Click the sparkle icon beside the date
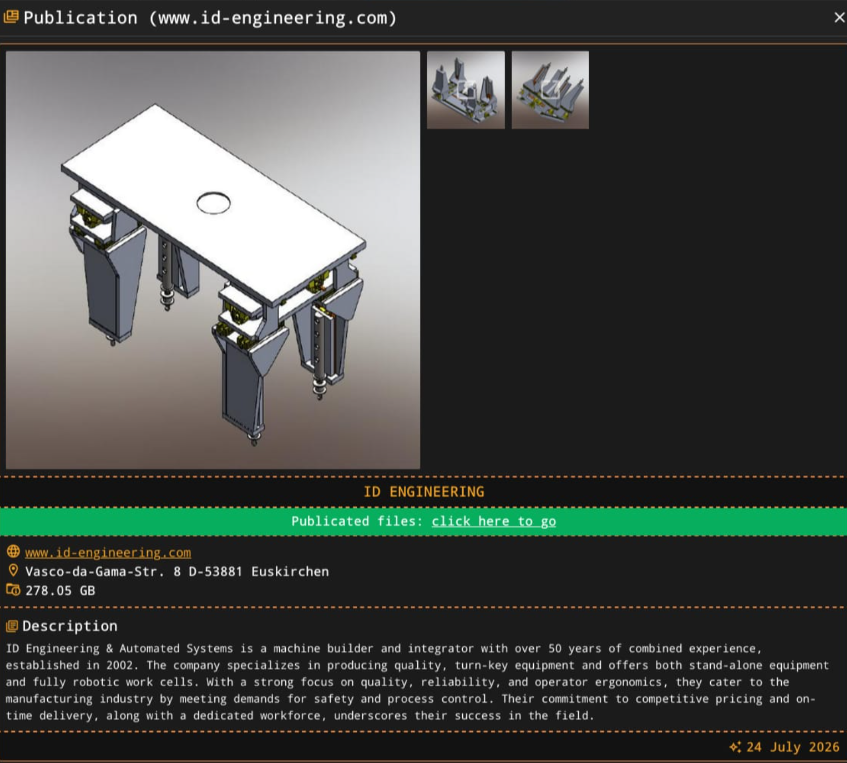The image size is (847, 763). (x=735, y=747)
